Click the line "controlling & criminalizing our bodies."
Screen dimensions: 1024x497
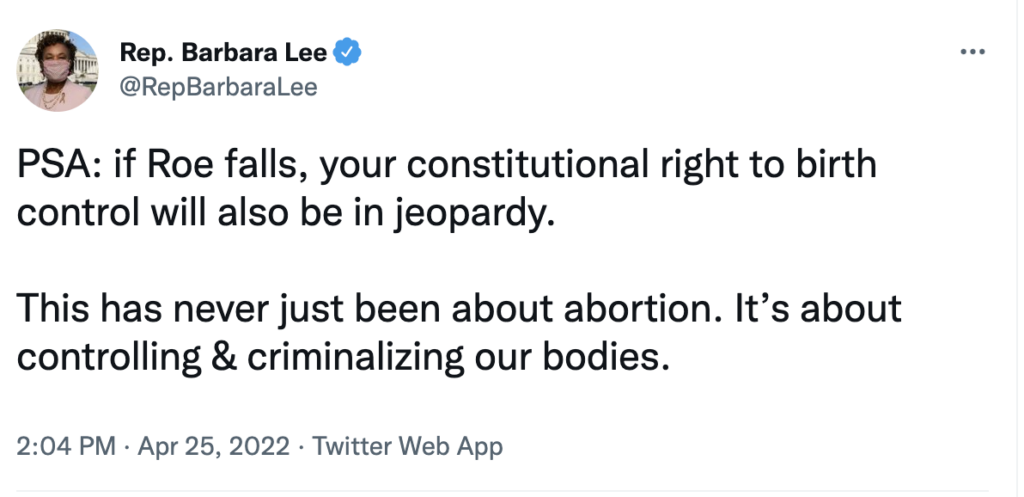click(342, 355)
